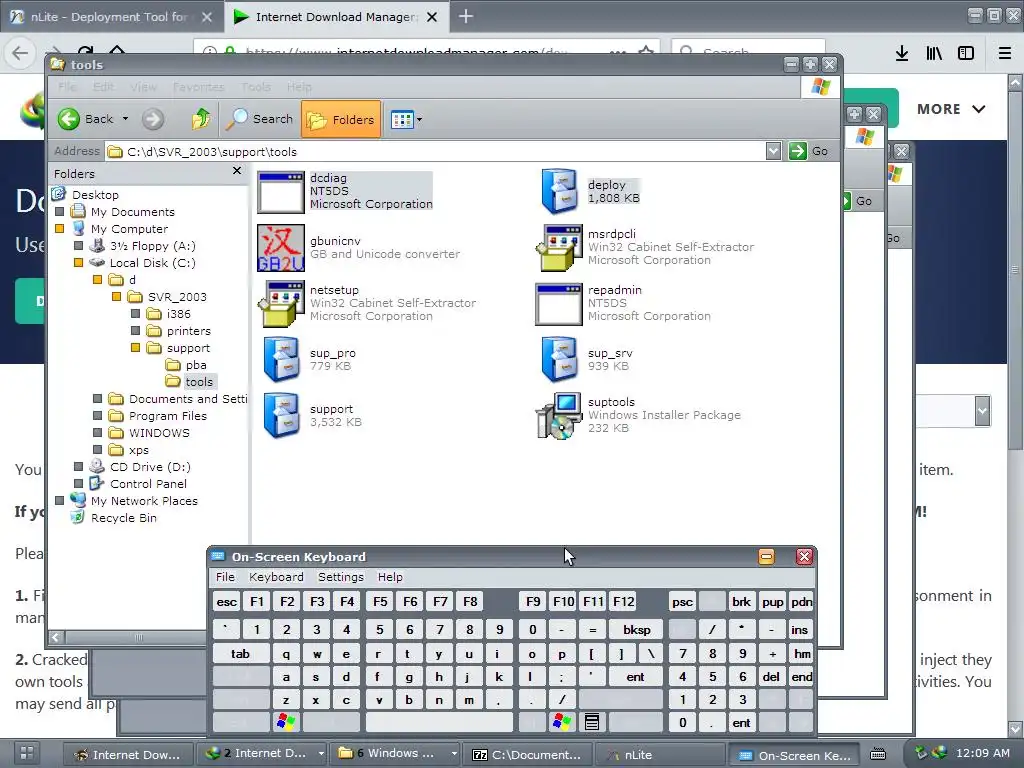Image resolution: width=1024 pixels, height=768 pixels.
Task: Click the psc key on-screen
Action: [x=682, y=601]
